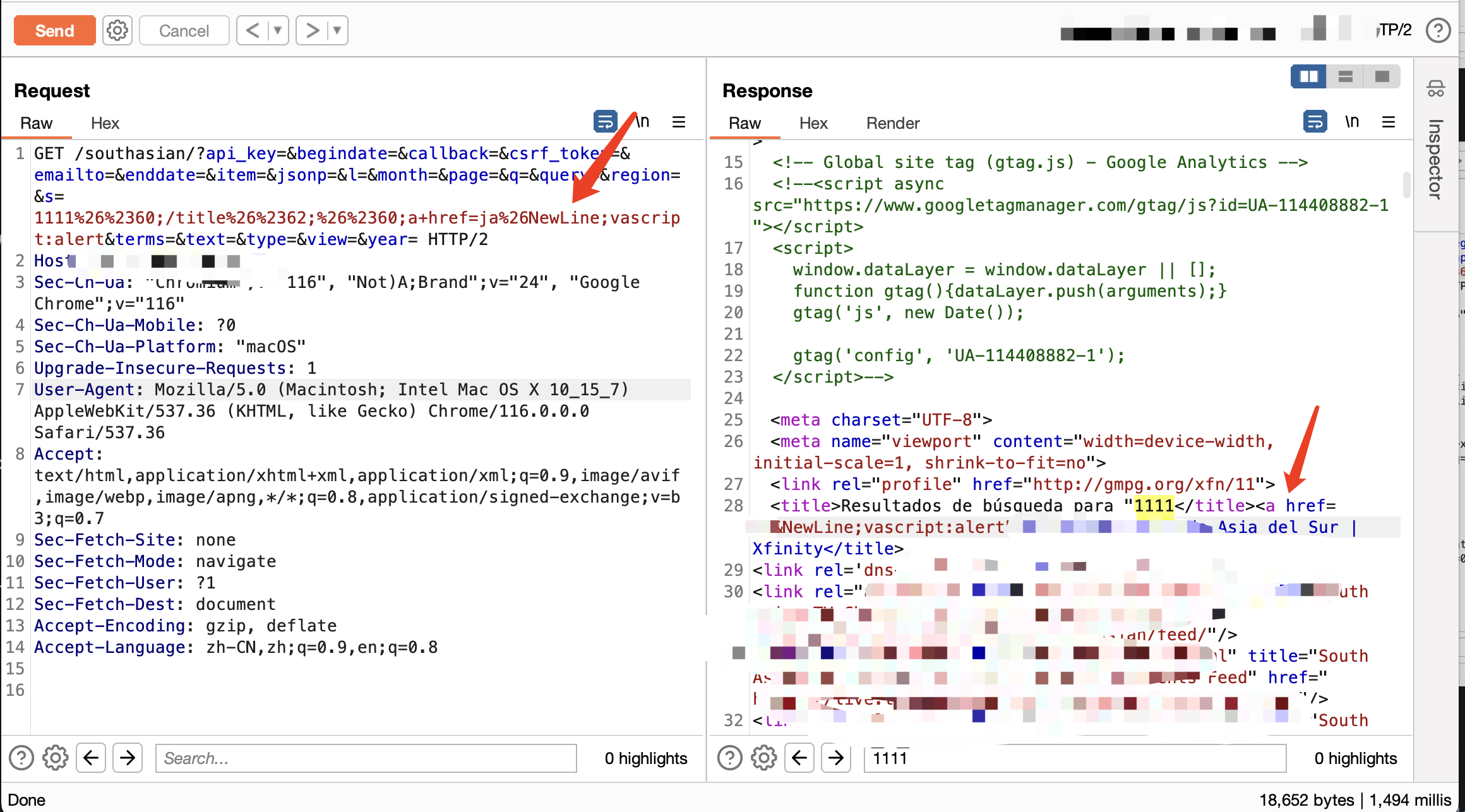The width and height of the screenshot is (1465, 812).
Task: Open the Inspector panel icon
Action: click(1435, 89)
